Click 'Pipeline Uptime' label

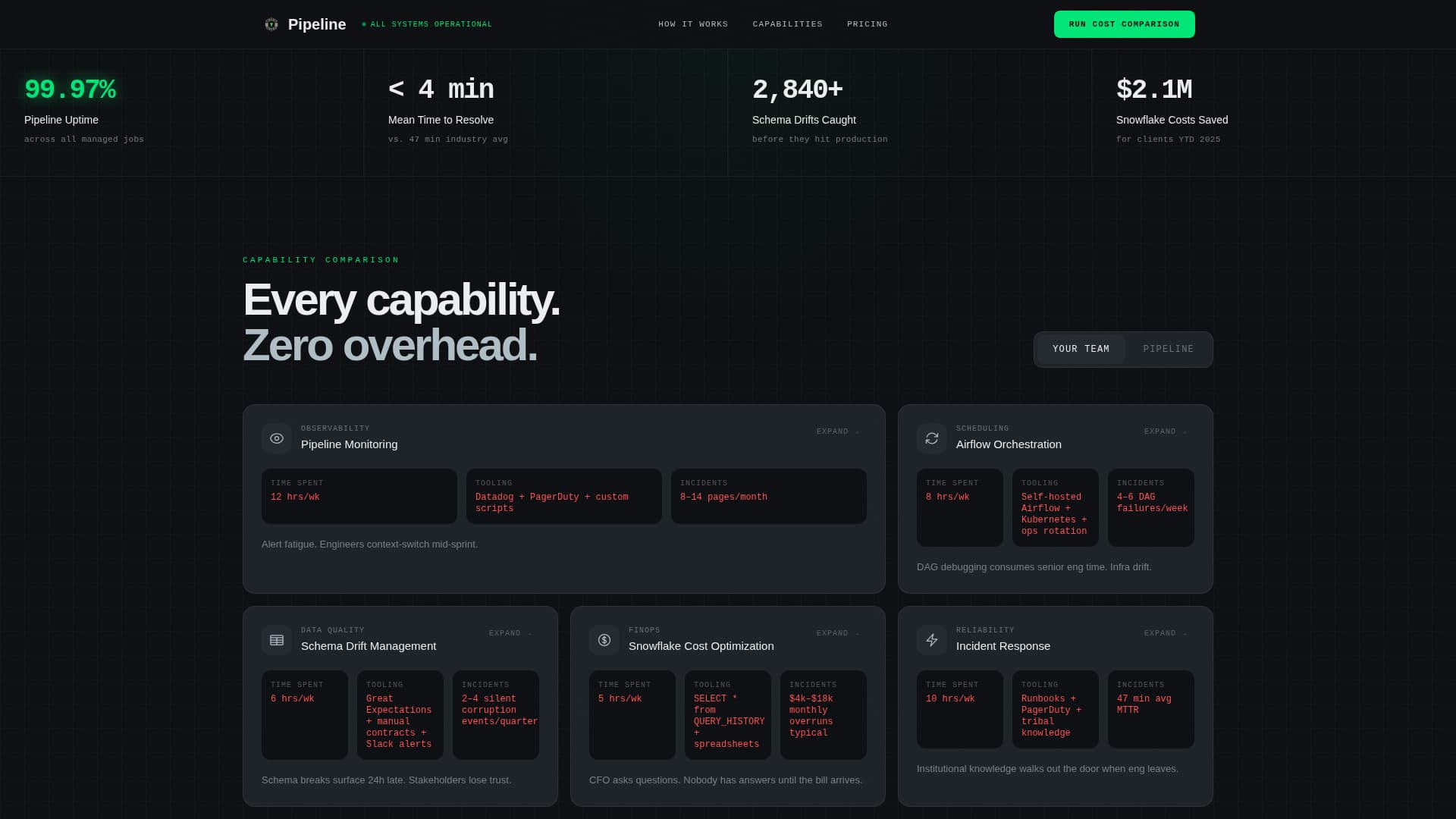[x=61, y=120]
